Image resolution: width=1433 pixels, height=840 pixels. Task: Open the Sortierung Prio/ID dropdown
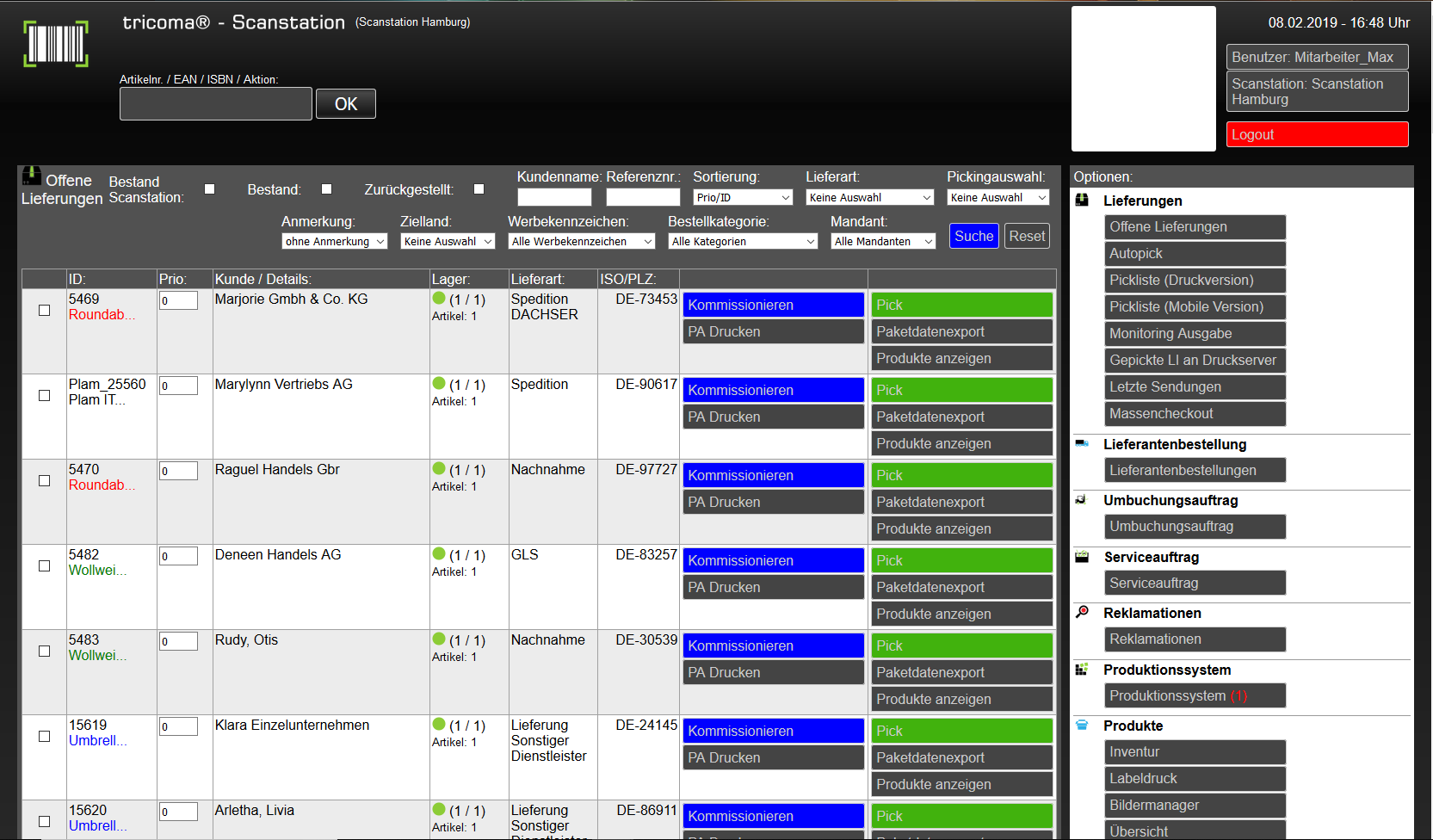(x=743, y=198)
